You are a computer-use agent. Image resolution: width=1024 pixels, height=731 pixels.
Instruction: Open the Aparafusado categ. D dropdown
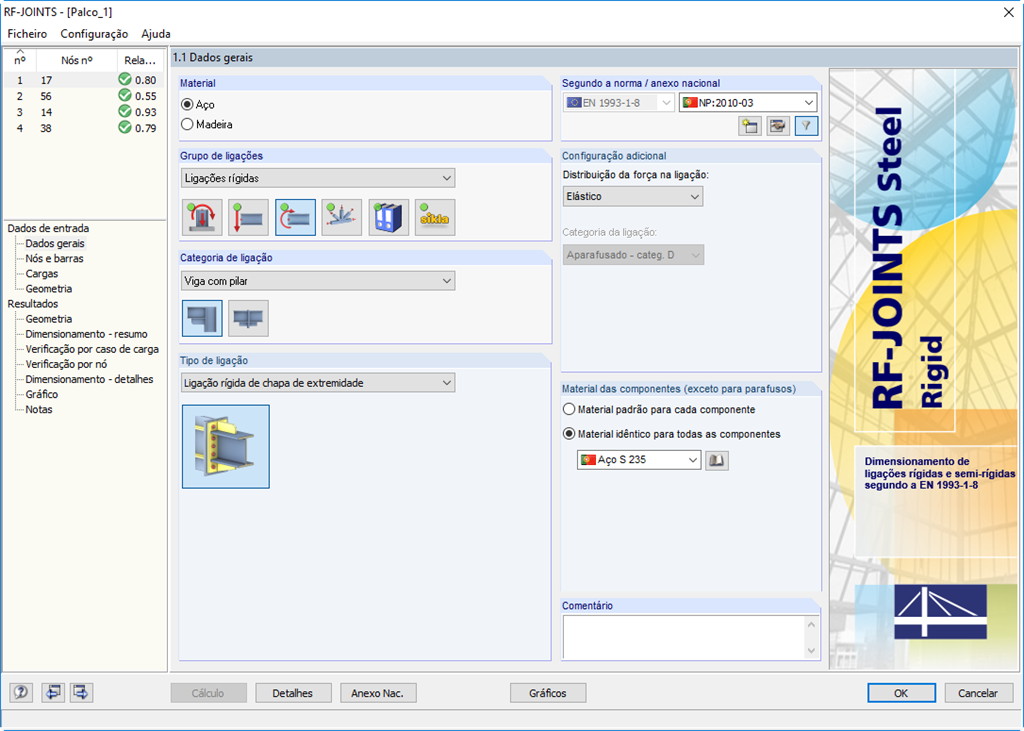coord(633,255)
